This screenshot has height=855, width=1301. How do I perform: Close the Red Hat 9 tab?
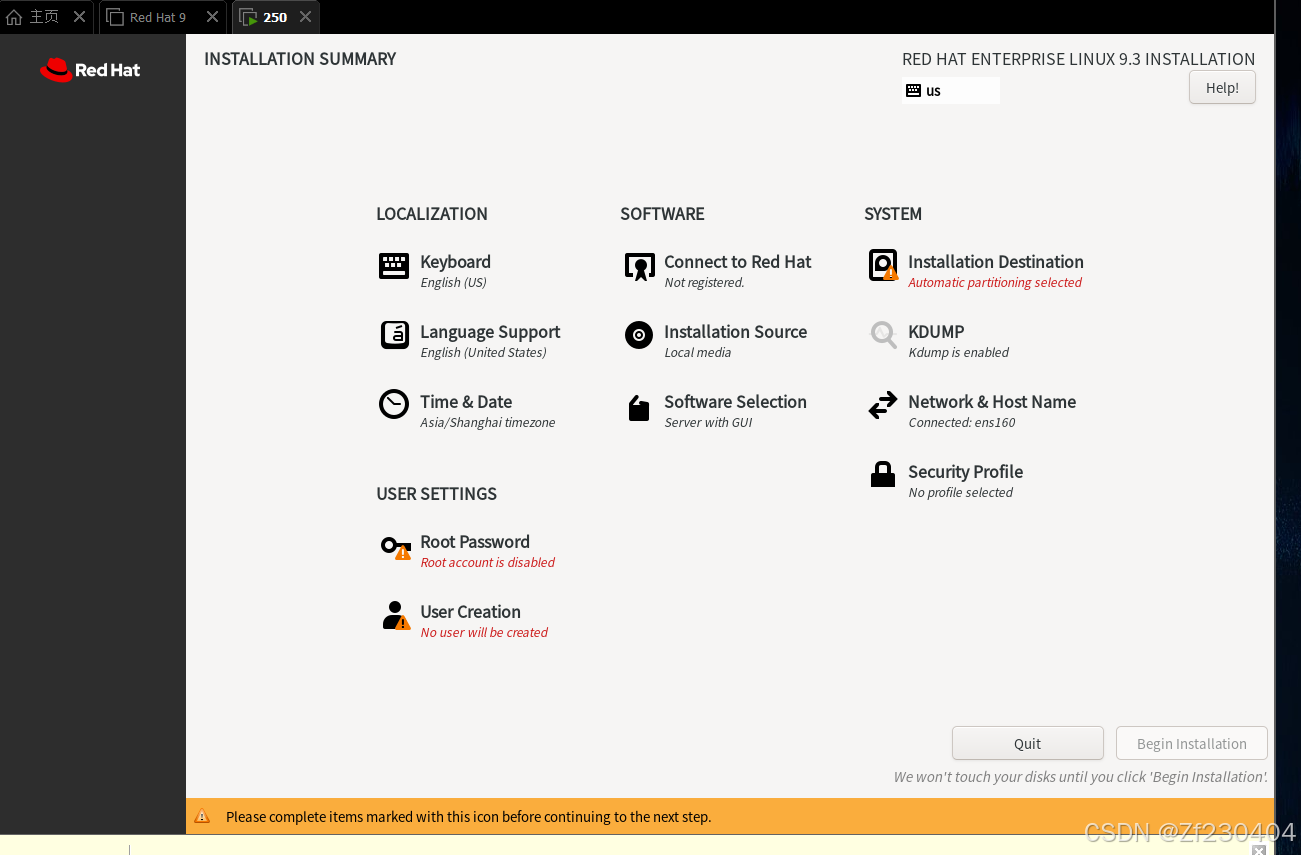pos(212,17)
